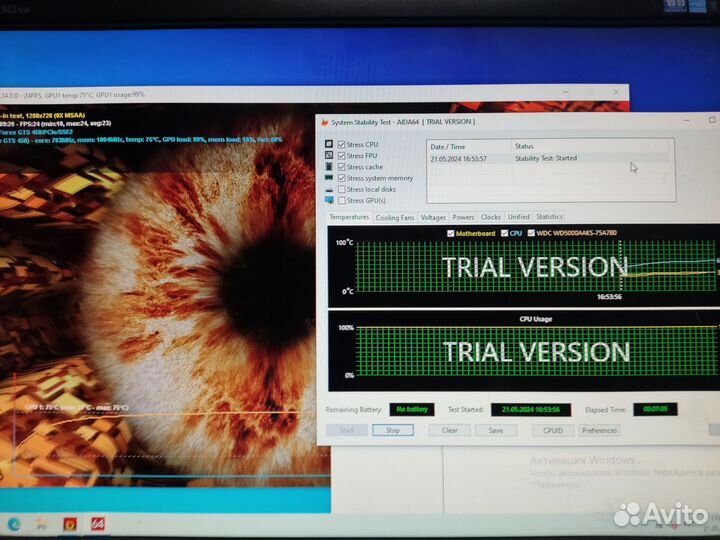The width and height of the screenshot is (720, 540).
Task: Click the cache icon beside Stress cache
Action: click(x=329, y=166)
